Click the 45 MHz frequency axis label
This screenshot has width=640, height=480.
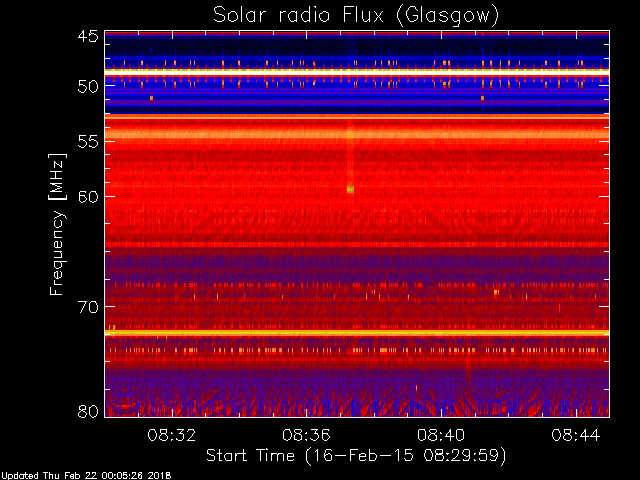coord(88,36)
